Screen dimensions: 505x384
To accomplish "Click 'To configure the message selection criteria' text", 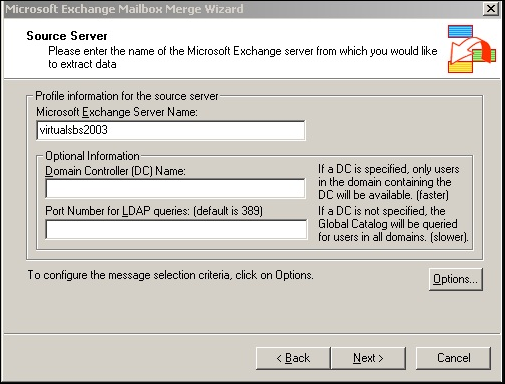I will click(x=170, y=275).
